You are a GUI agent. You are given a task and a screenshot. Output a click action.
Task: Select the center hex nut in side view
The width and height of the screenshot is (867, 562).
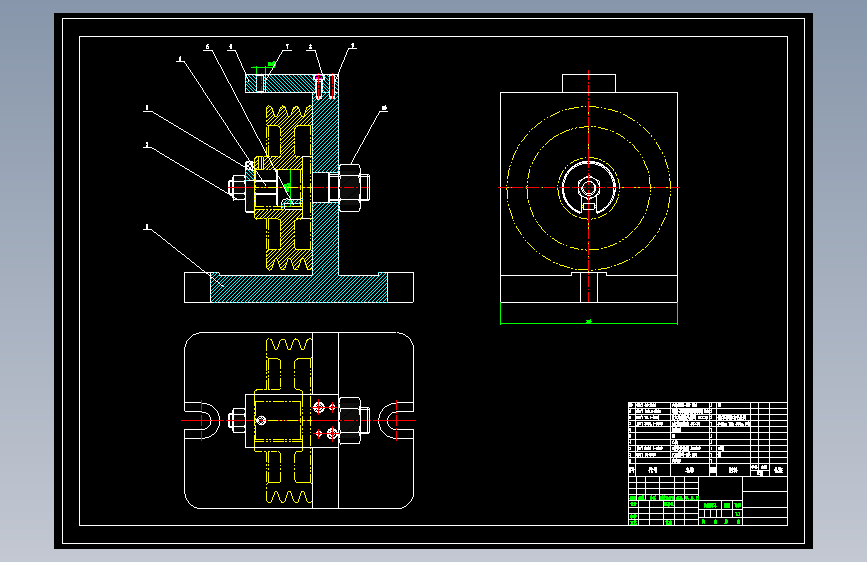589,188
